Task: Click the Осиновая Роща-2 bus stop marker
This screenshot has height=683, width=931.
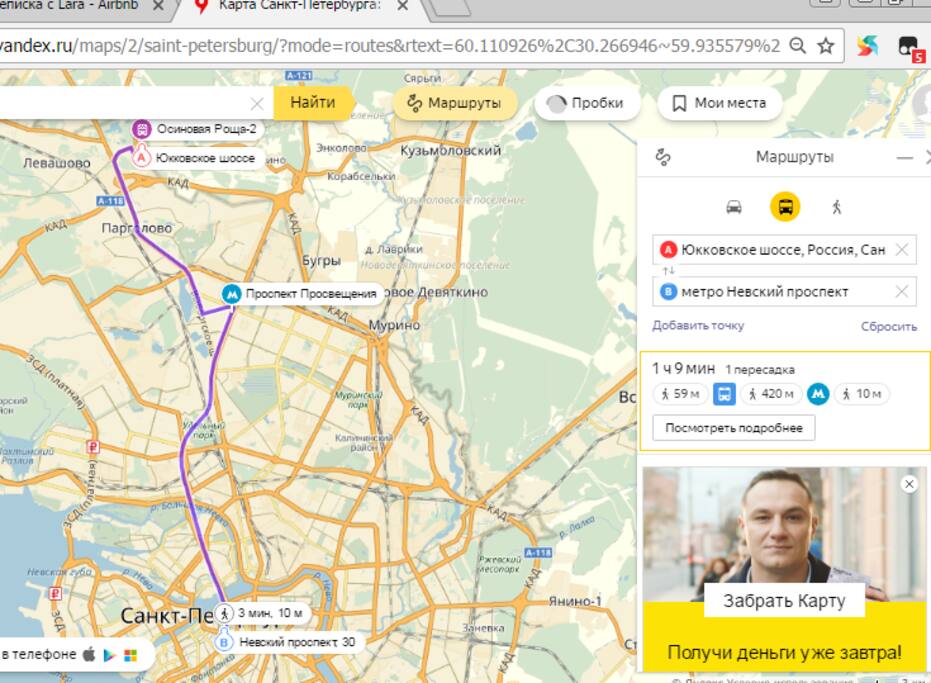Action: pyautogui.click(x=141, y=129)
